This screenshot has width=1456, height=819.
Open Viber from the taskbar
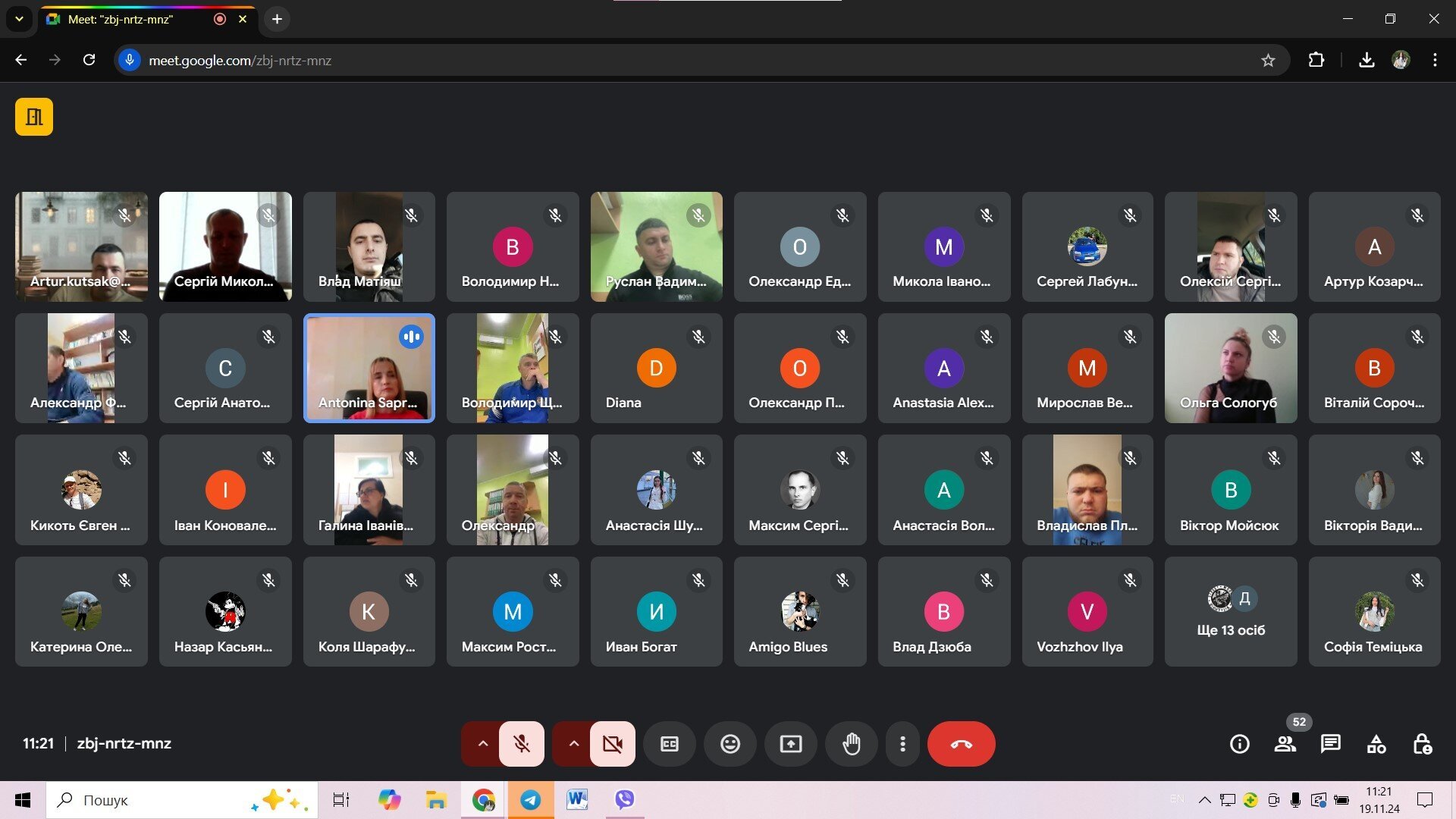(x=625, y=800)
